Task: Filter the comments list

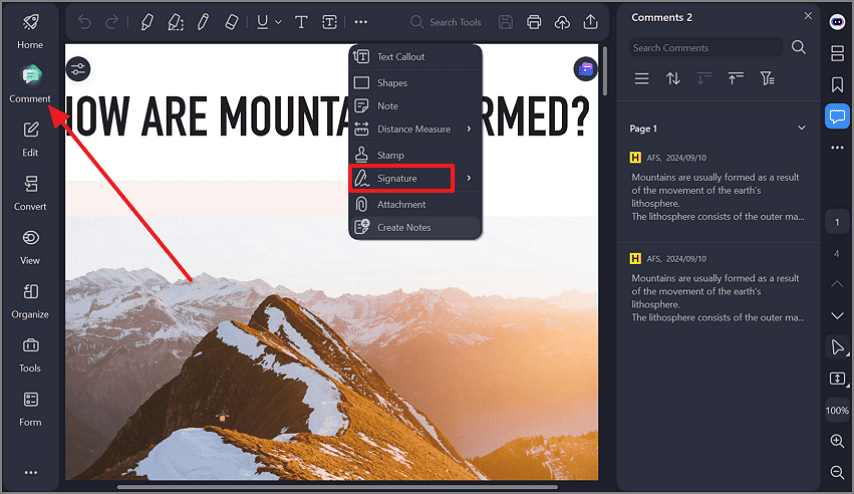Action: (767, 79)
